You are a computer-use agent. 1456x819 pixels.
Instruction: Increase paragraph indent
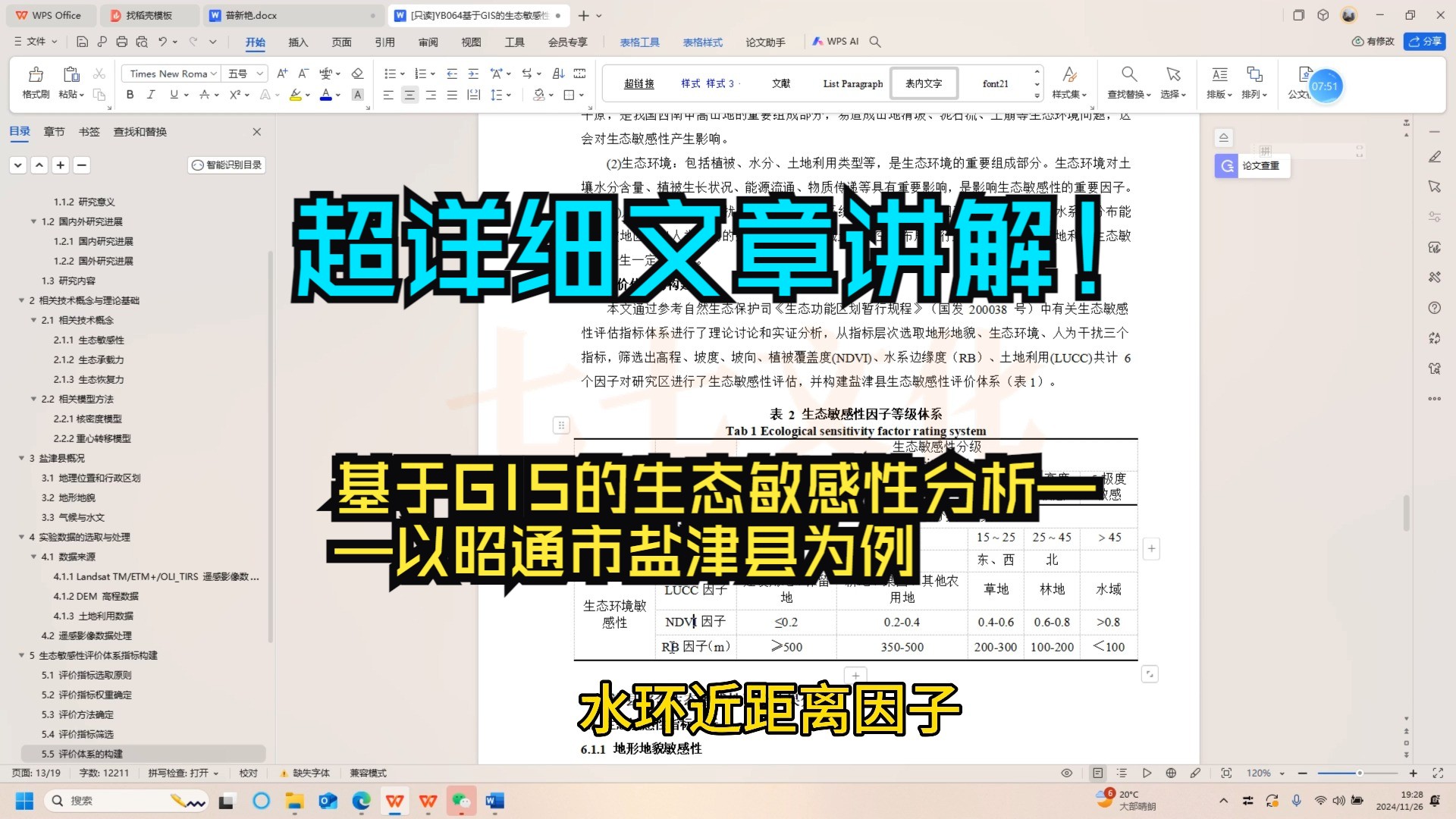pos(473,74)
